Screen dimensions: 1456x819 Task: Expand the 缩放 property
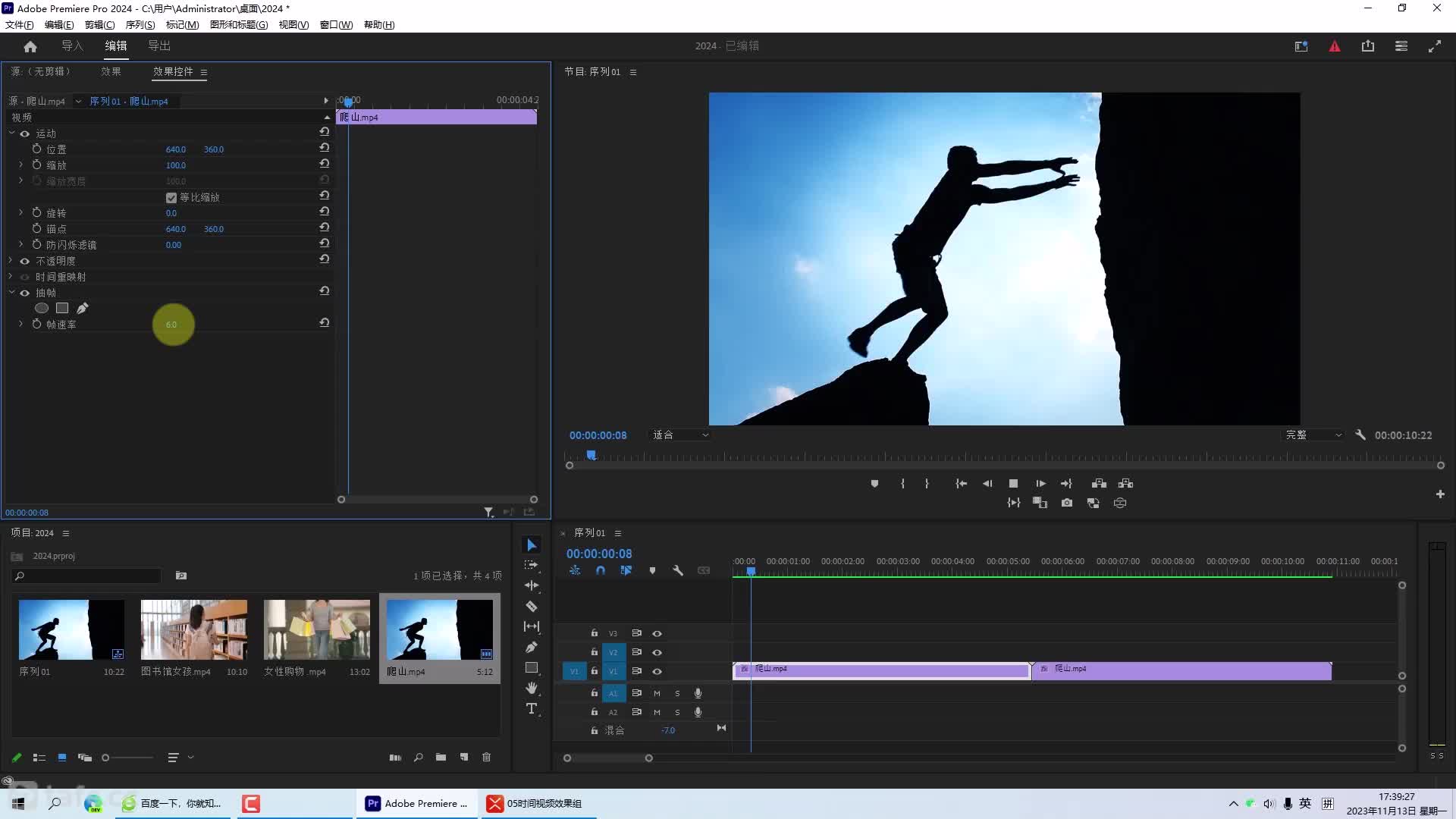pyautogui.click(x=21, y=165)
